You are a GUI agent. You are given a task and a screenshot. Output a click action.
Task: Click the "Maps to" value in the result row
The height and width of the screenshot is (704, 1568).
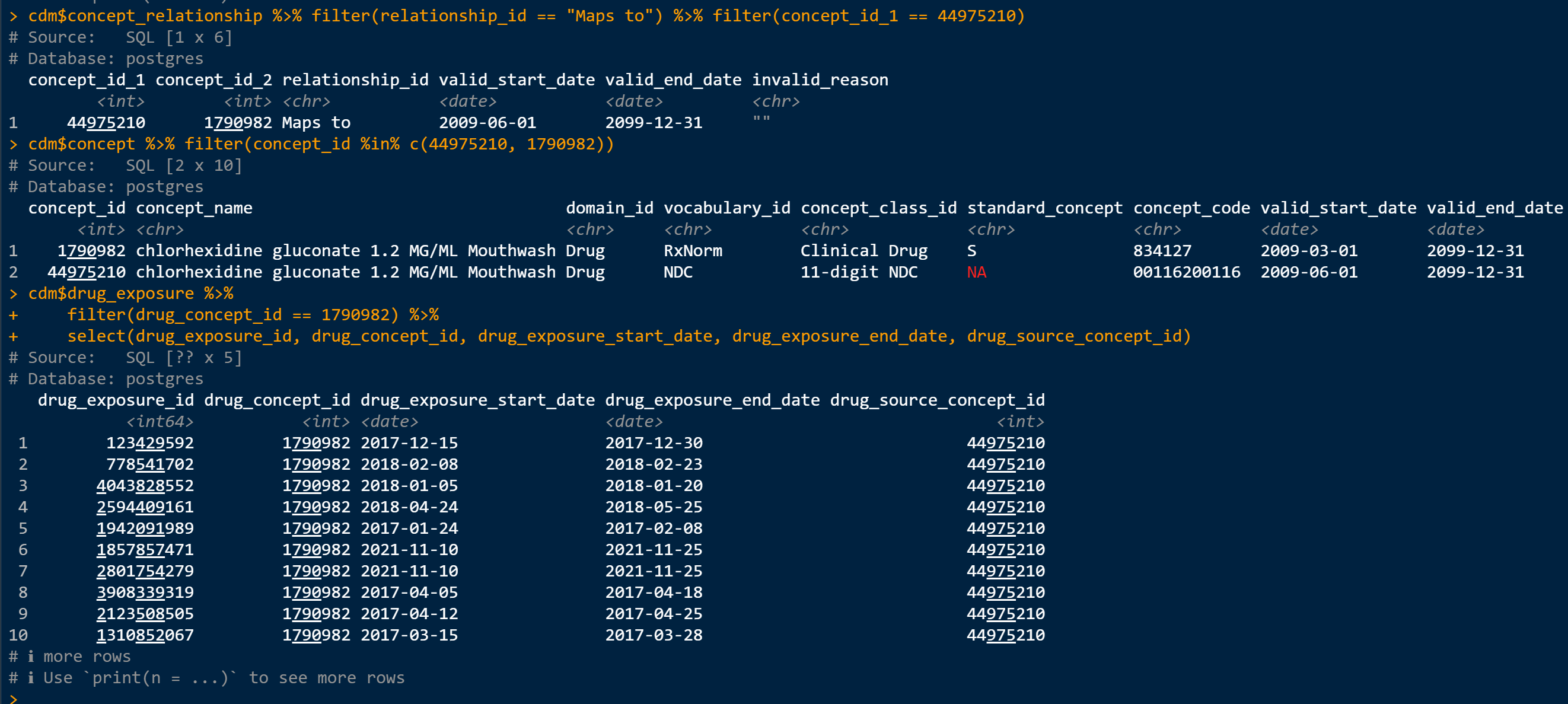(x=316, y=122)
